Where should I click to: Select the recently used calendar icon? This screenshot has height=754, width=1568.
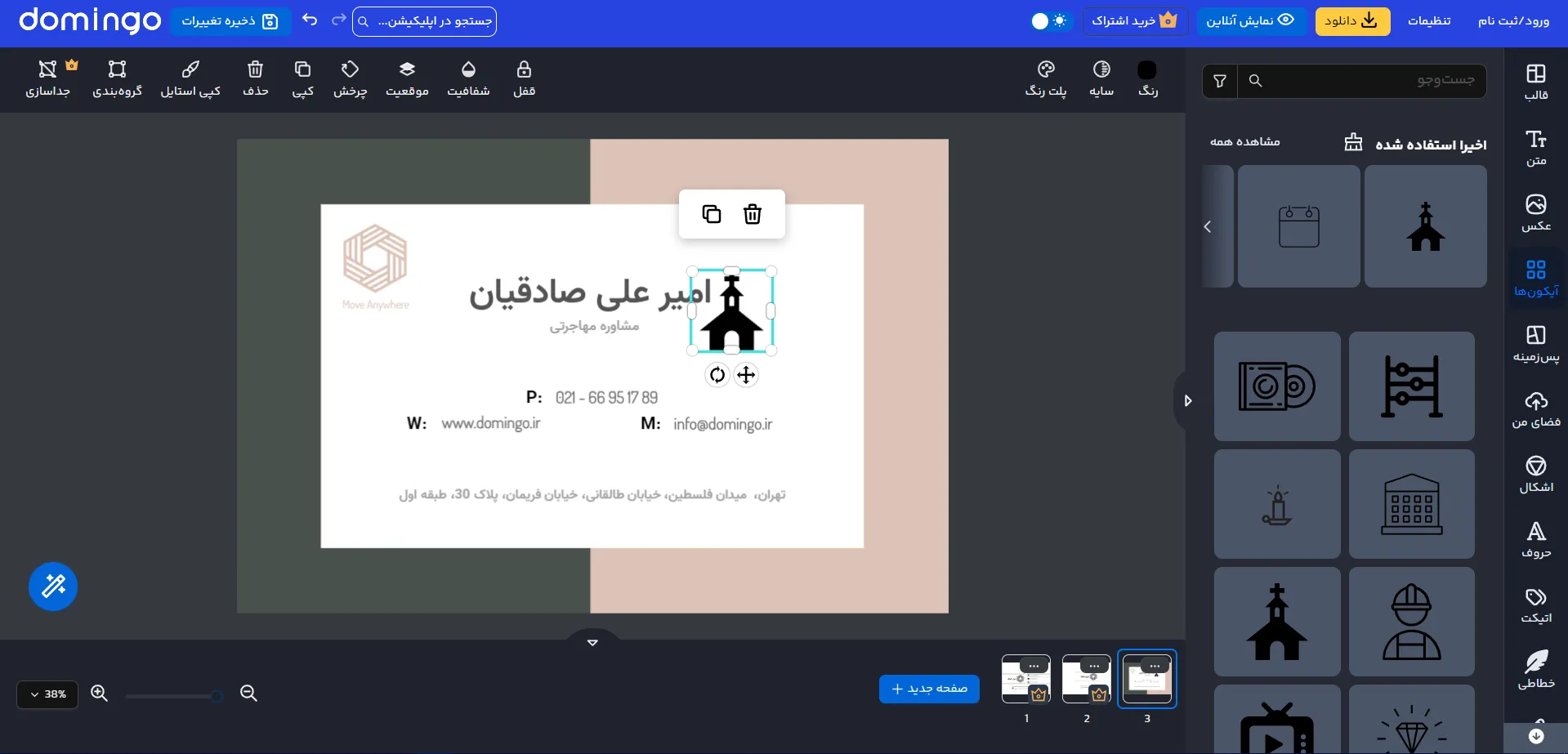coord(1299,226)
